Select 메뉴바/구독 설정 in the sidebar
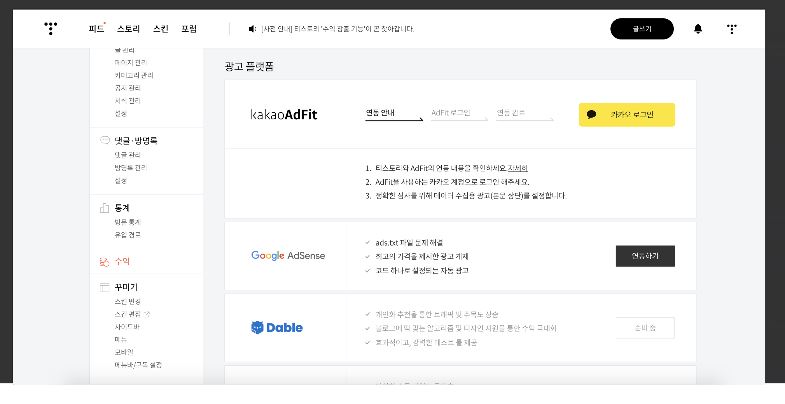Viewport: 785px width, 404px height. coord(138,365)
